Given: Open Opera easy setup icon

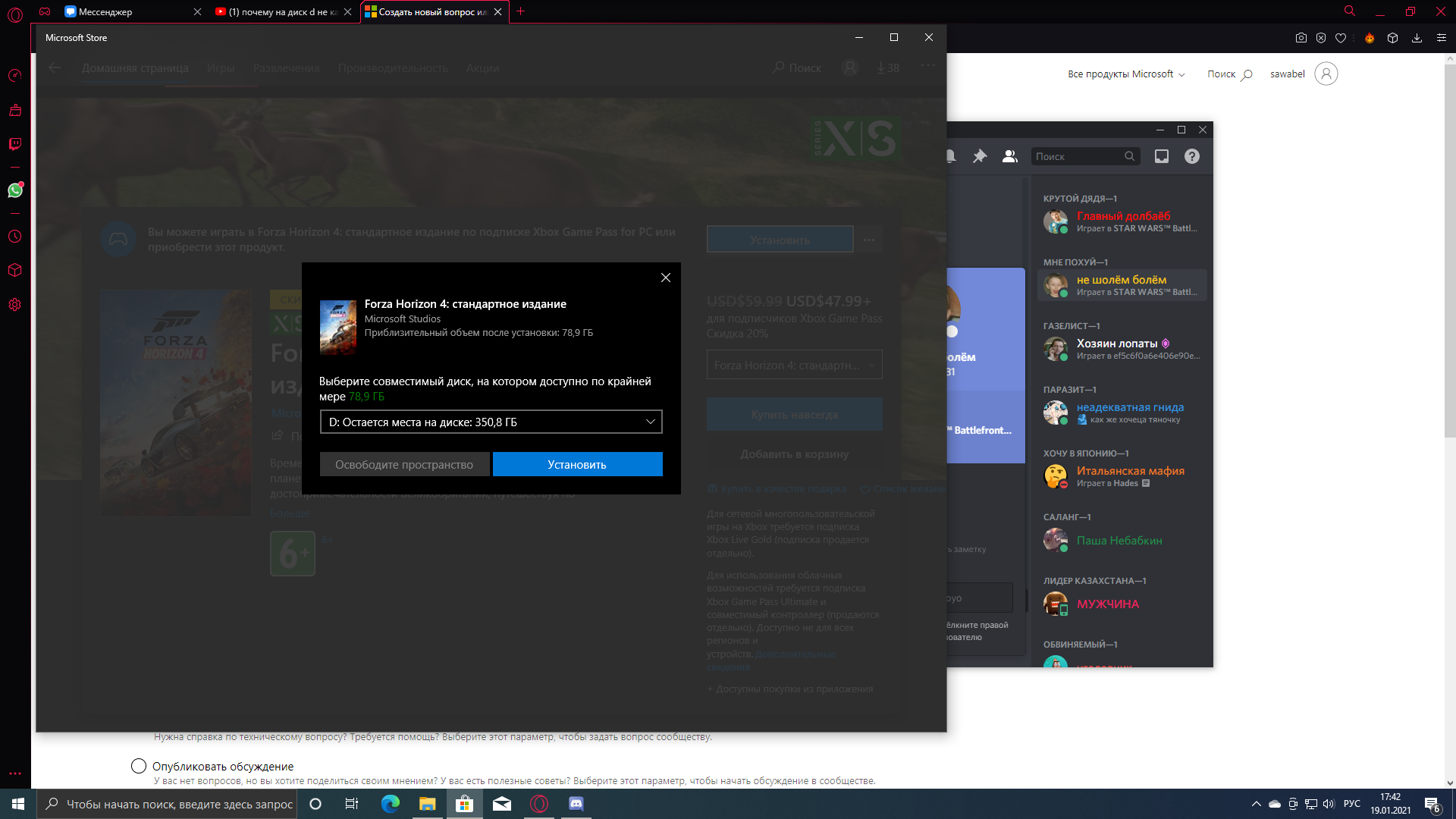Looking at the screenshot, I should point(1441,38).
